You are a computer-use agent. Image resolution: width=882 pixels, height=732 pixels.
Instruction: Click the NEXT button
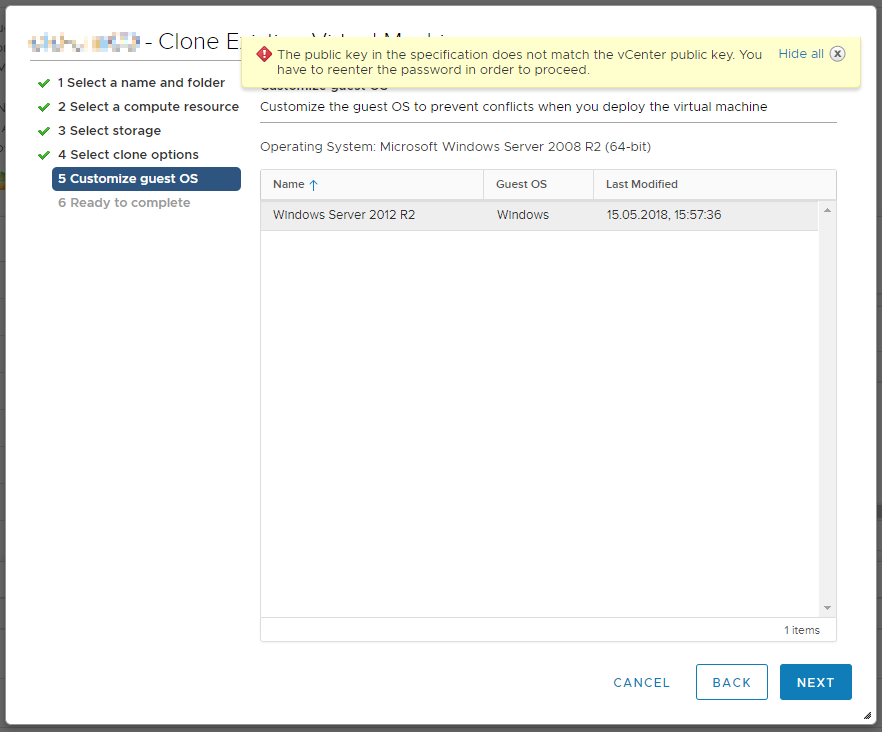816,682
